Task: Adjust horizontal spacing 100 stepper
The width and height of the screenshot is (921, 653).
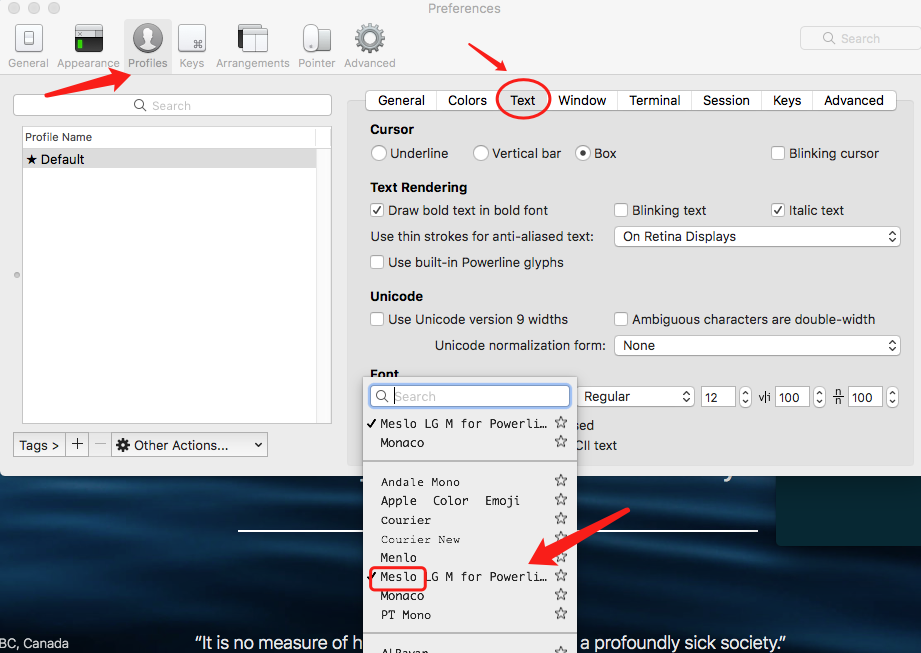Action: click(819, 397)
